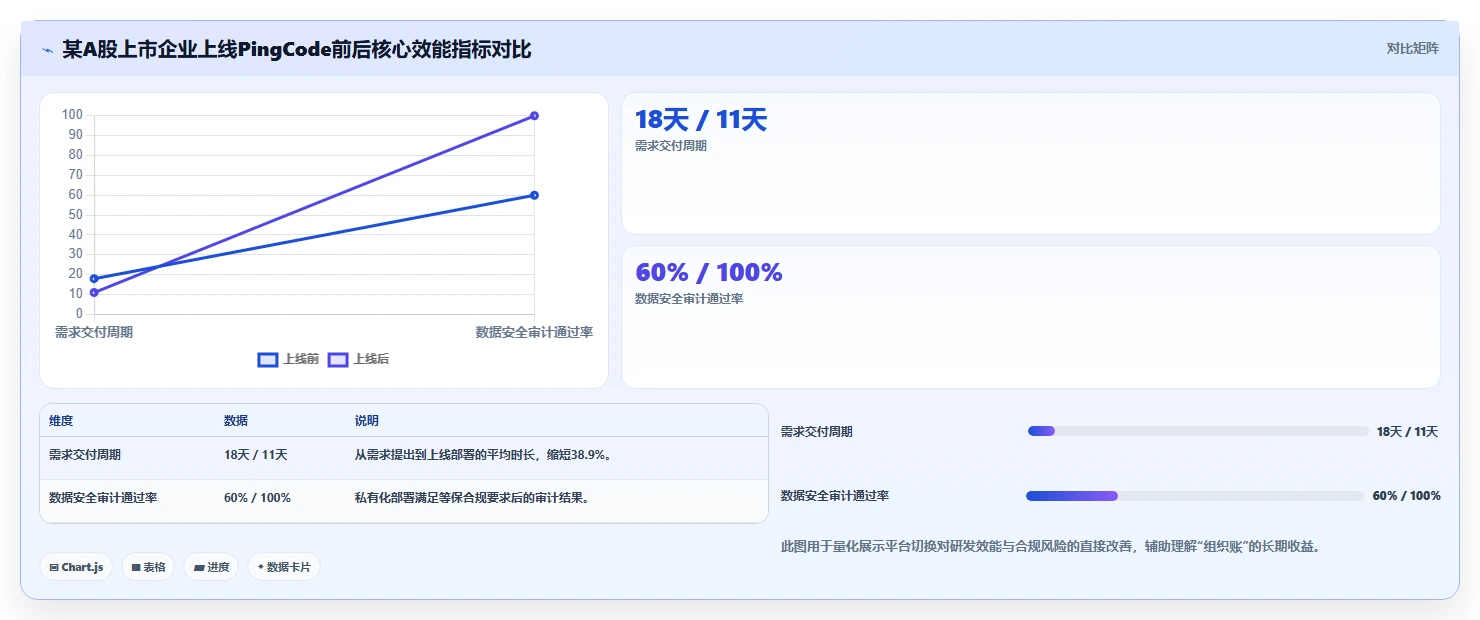The width and height of the screenshot is (1480, 620).
Task: Toggle the 上线前 legend item
Action: point(288,359)
